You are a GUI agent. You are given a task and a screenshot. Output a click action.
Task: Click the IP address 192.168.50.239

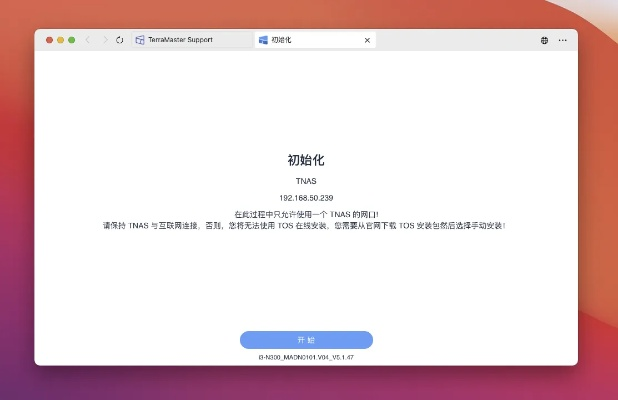[306, 198]
